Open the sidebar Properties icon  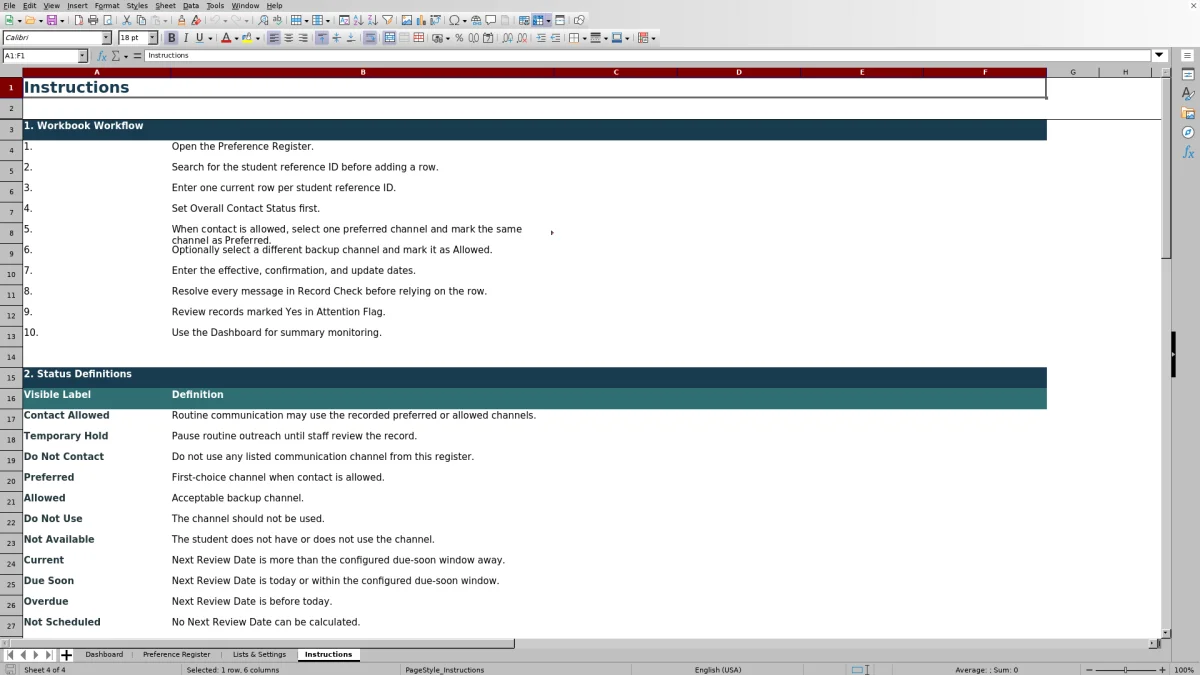1188,75
